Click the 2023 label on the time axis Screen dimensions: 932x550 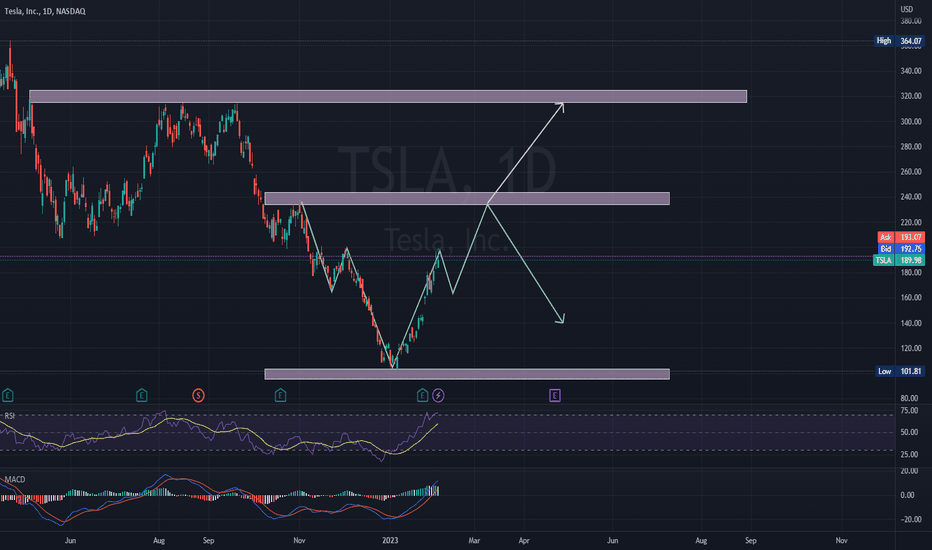click(x=390, y=540)
